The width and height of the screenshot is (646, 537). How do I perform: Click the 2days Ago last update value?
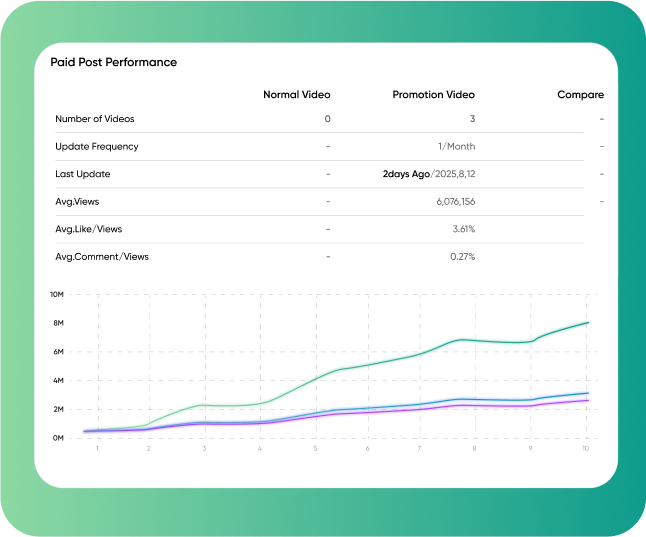click(x=406, y=174)
